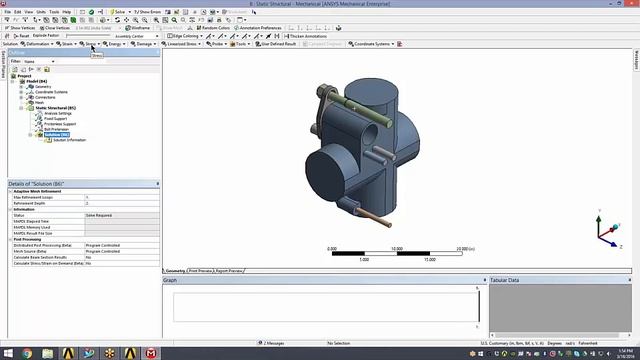640x360 pixels.
Task: Select Frictionless Support item
Action: pos(60,124)
